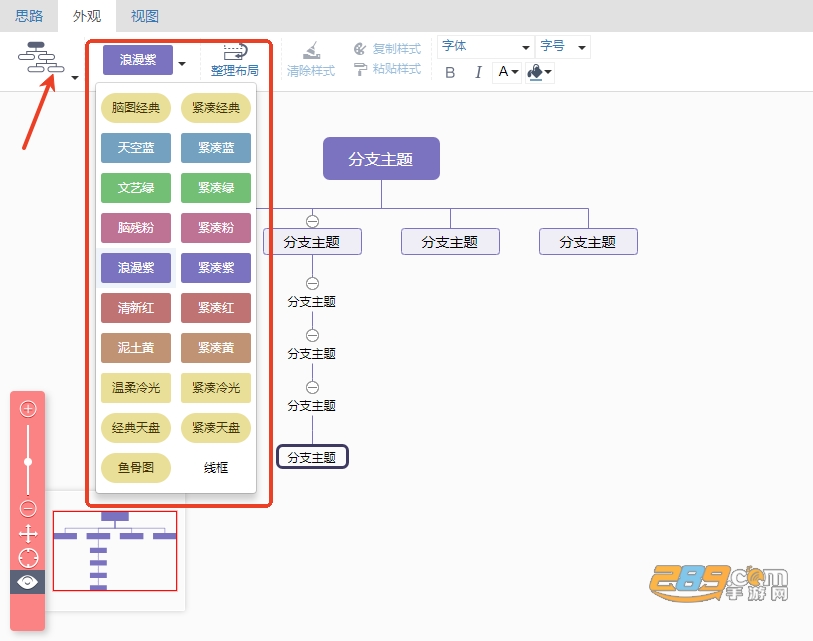
Task: Click the minimap navigator thumbnail
Action: click(115, 551)
